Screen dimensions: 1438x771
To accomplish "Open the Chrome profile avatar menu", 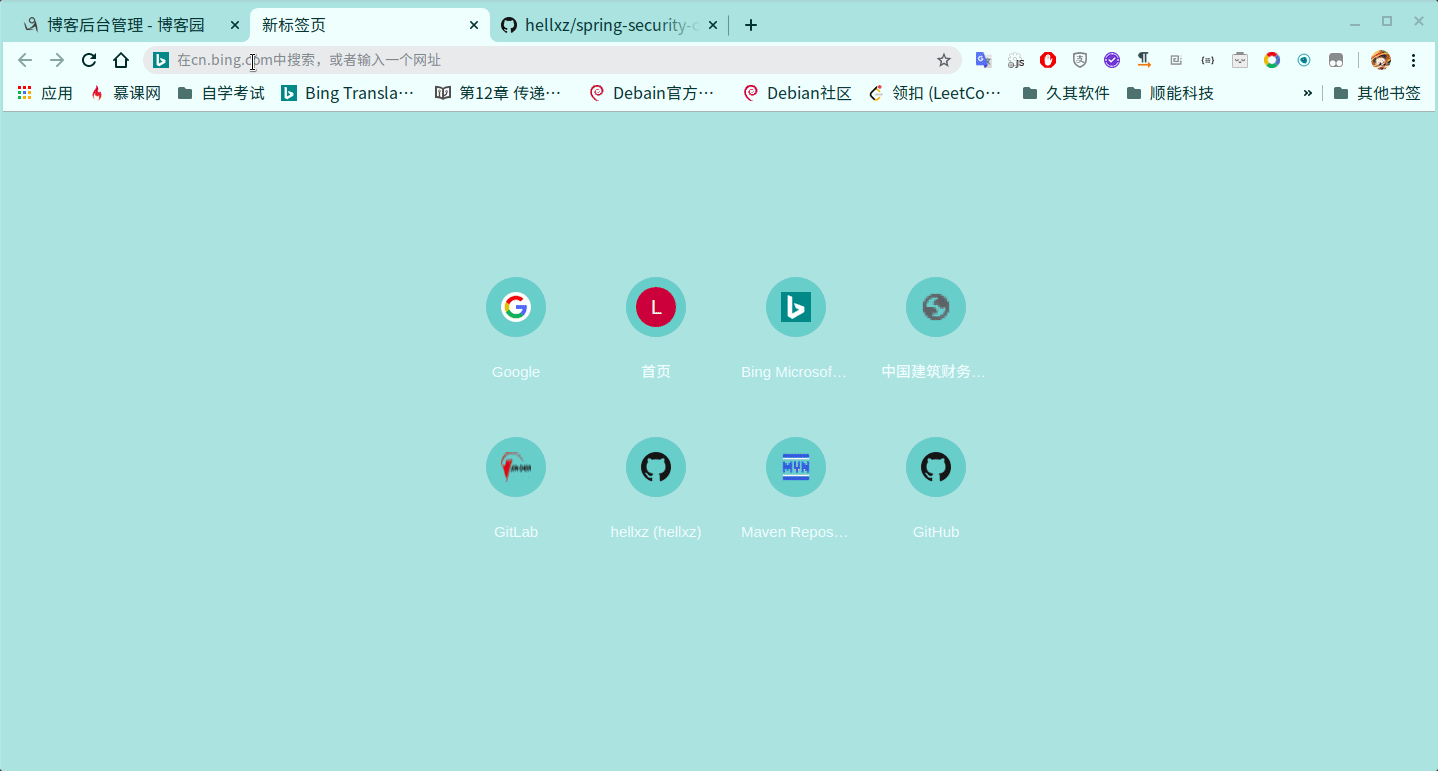I will click(1381, 60).
